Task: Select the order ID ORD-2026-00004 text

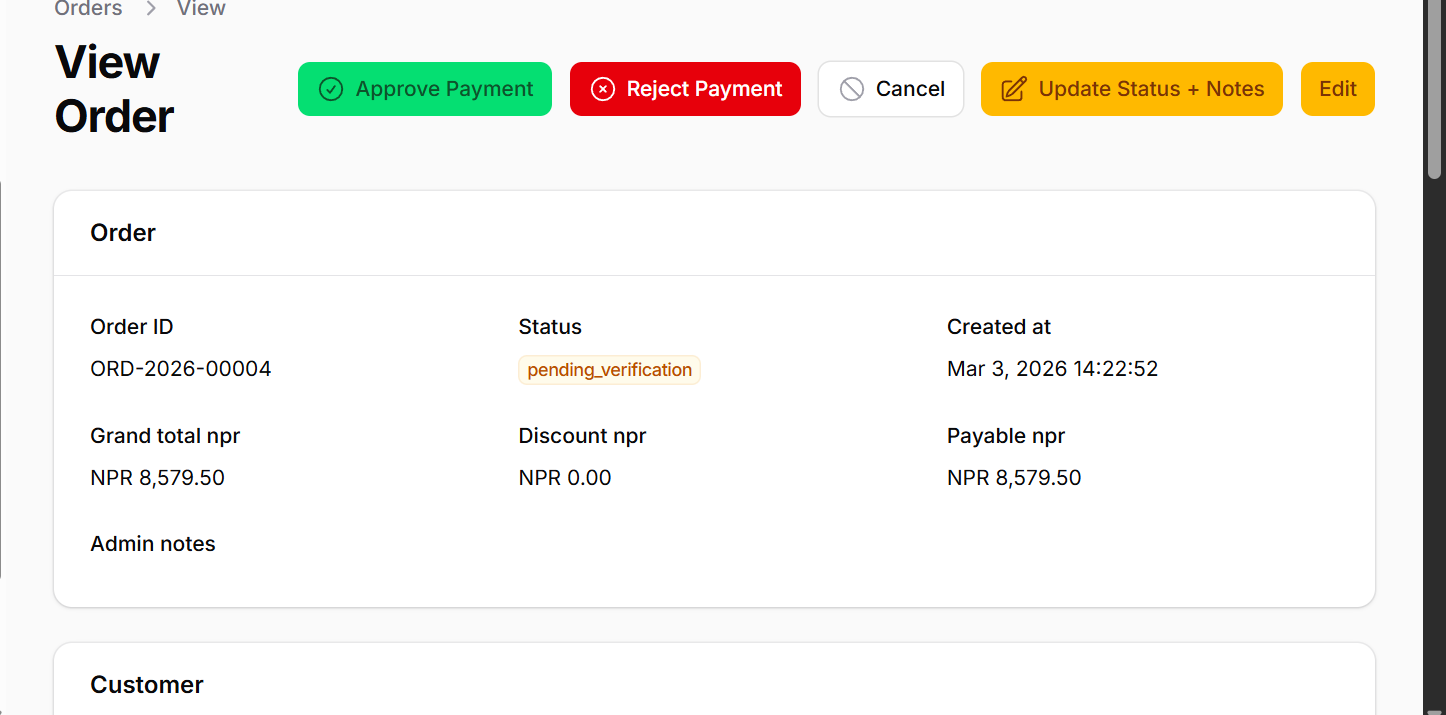Action: (x=181, y=369)
